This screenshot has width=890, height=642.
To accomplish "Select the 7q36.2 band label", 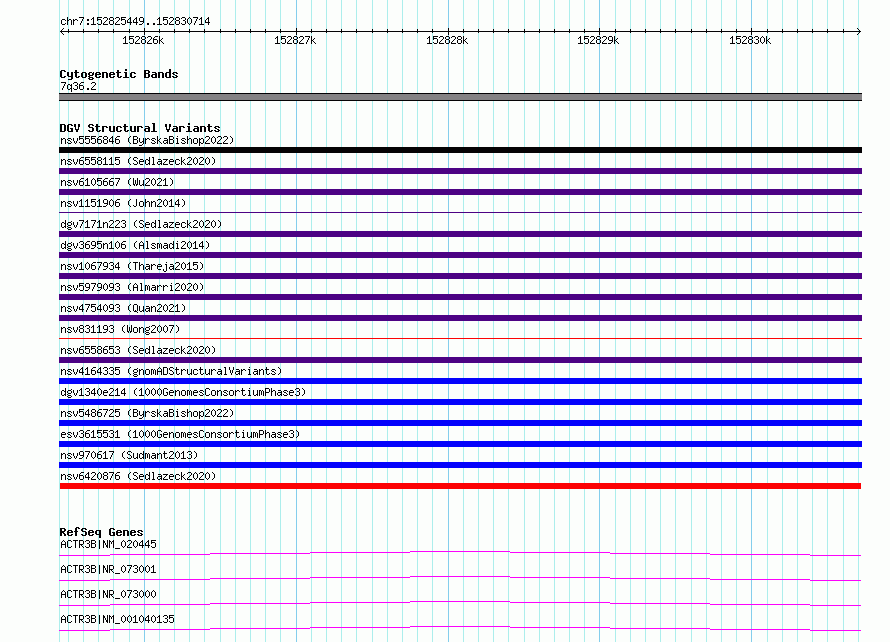I will [78, 86].
